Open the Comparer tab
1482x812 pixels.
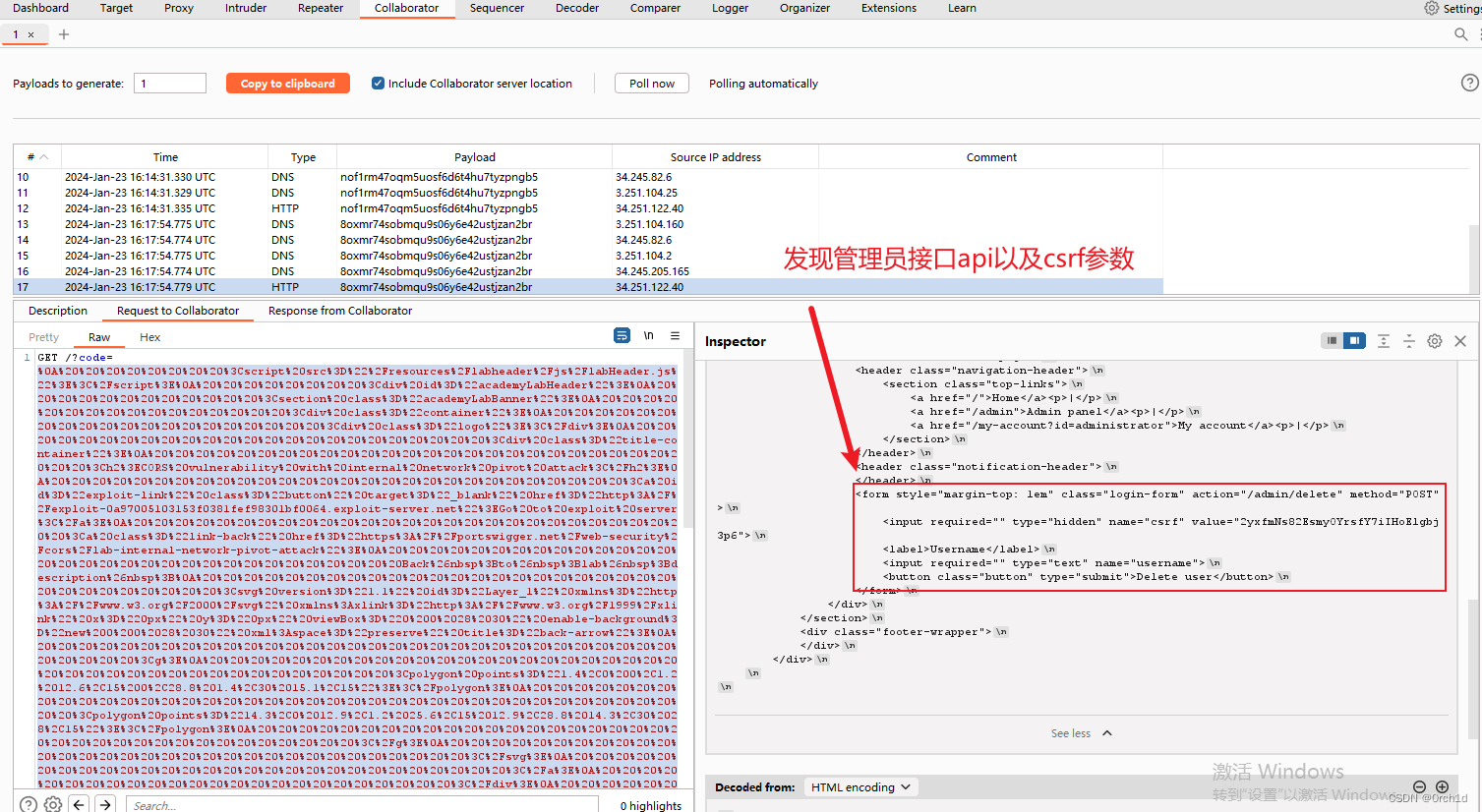point(655,8)
